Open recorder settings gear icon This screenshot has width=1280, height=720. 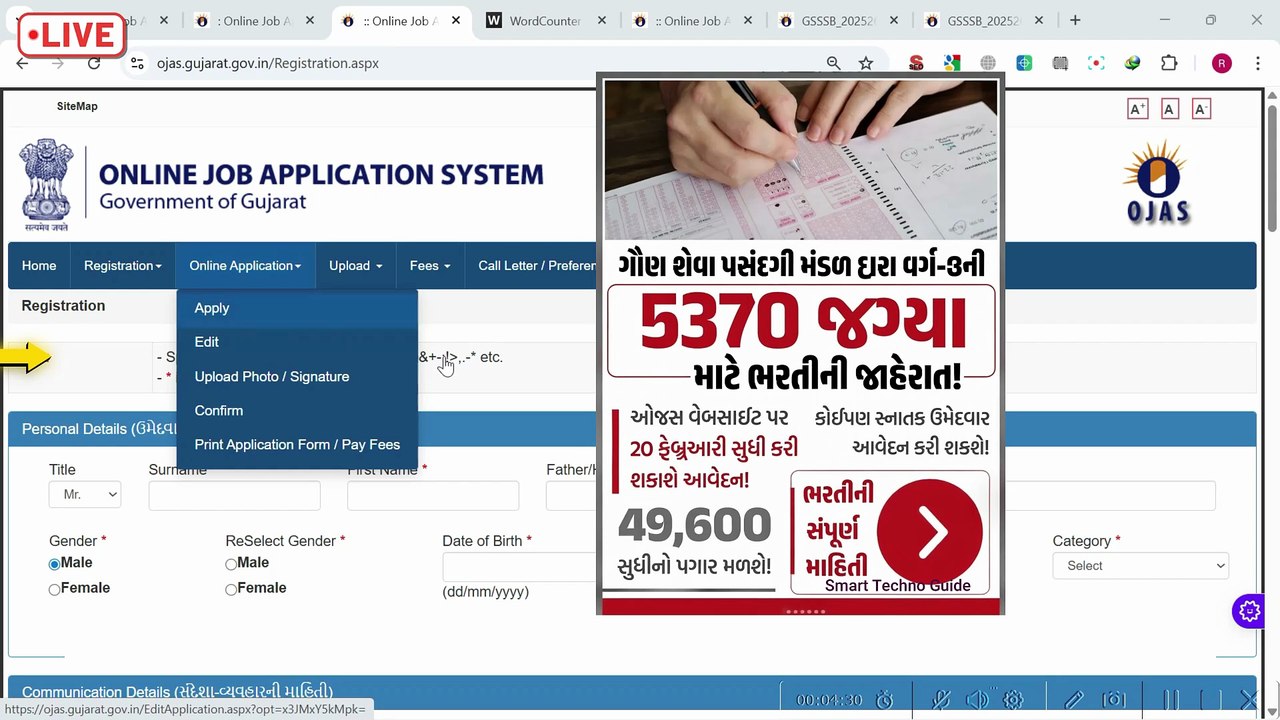(x=1013, y=700)
